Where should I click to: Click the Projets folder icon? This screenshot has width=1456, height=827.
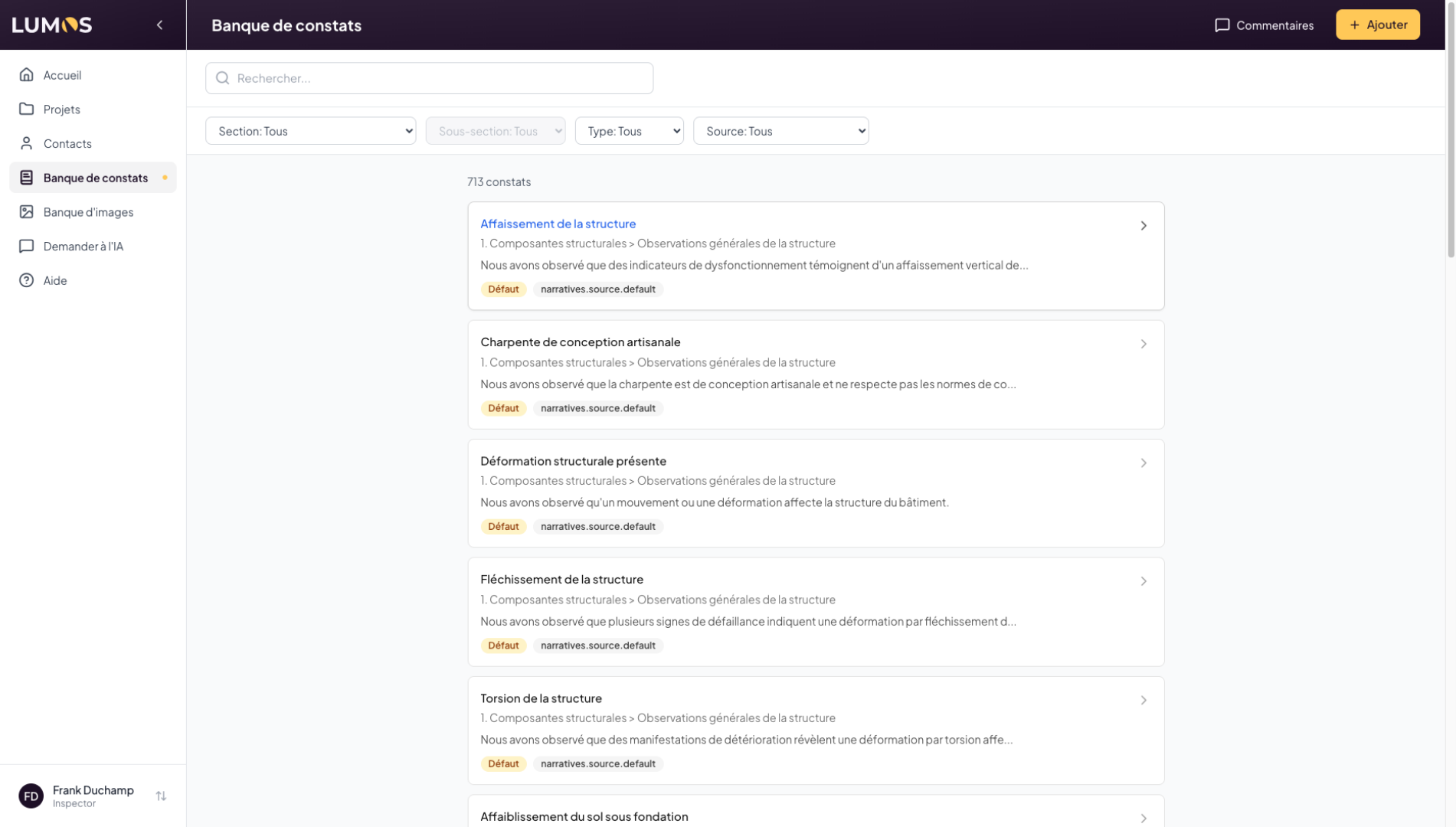27,110
